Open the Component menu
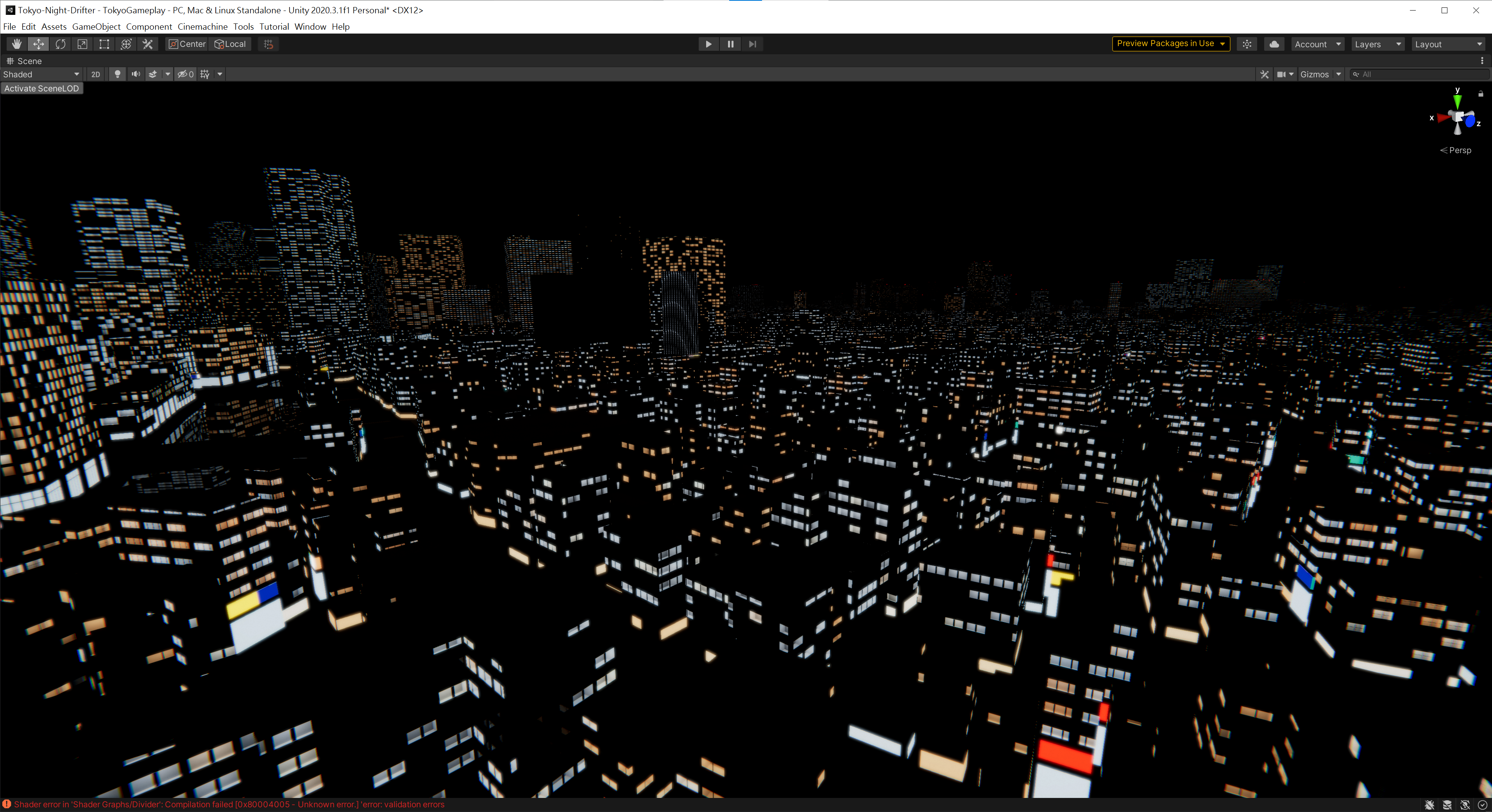The image size is (1492, 812). 149,27
